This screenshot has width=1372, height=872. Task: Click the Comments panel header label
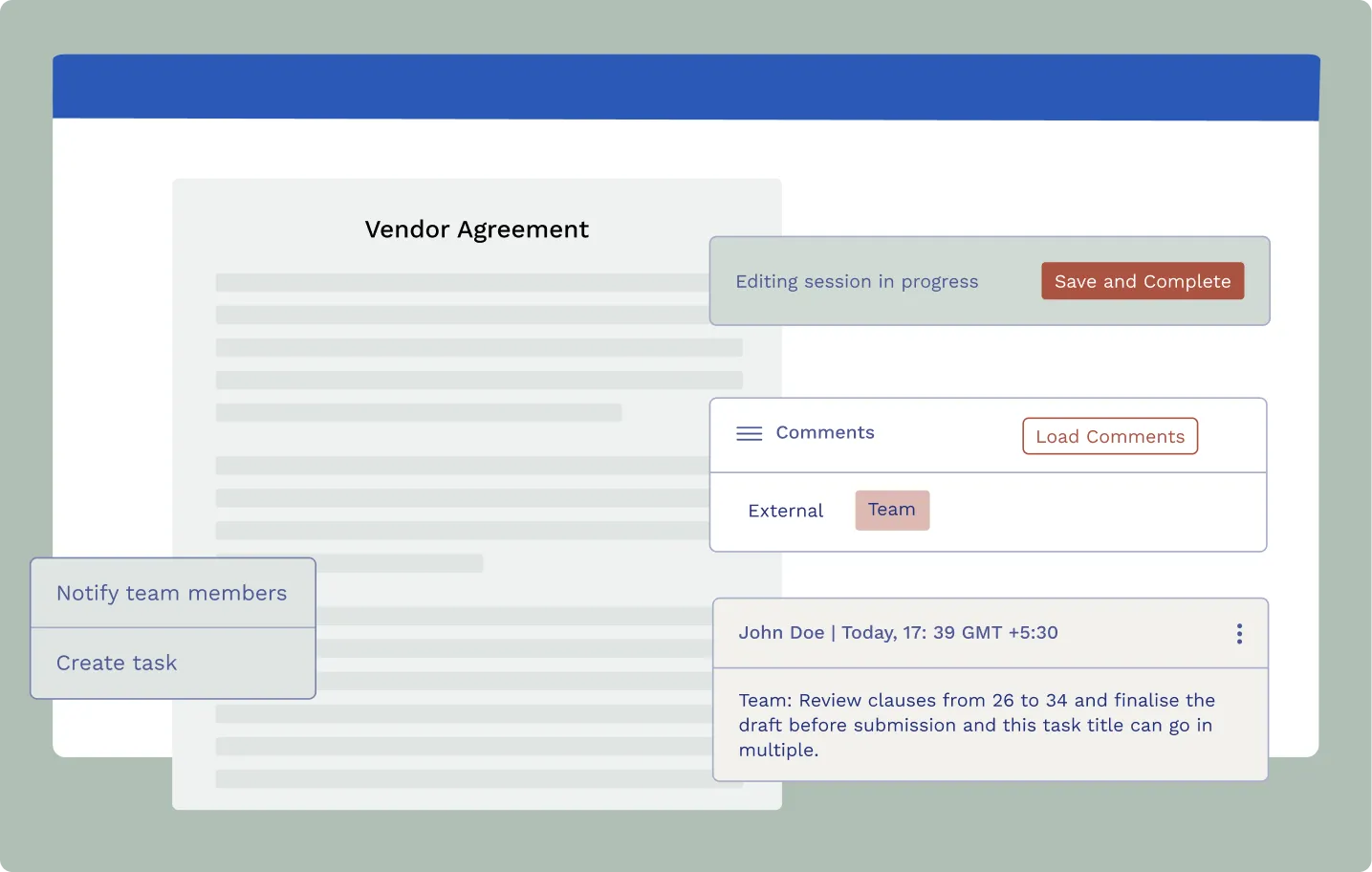point(824,432)
